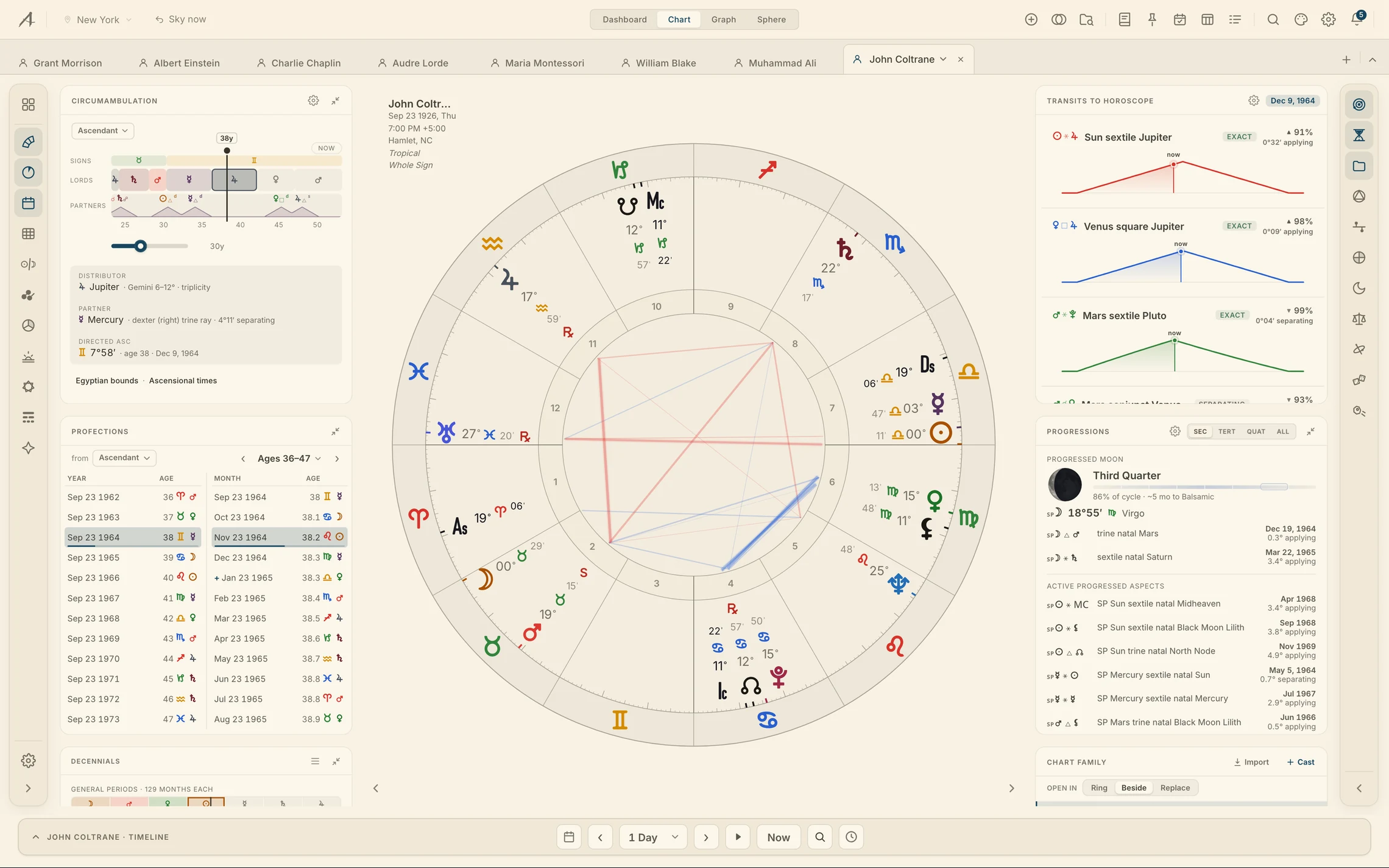Switch to the Dashboard view tab
Image resolution: width=1389 pixels, height=868 pixels.
tap(624, 19)
